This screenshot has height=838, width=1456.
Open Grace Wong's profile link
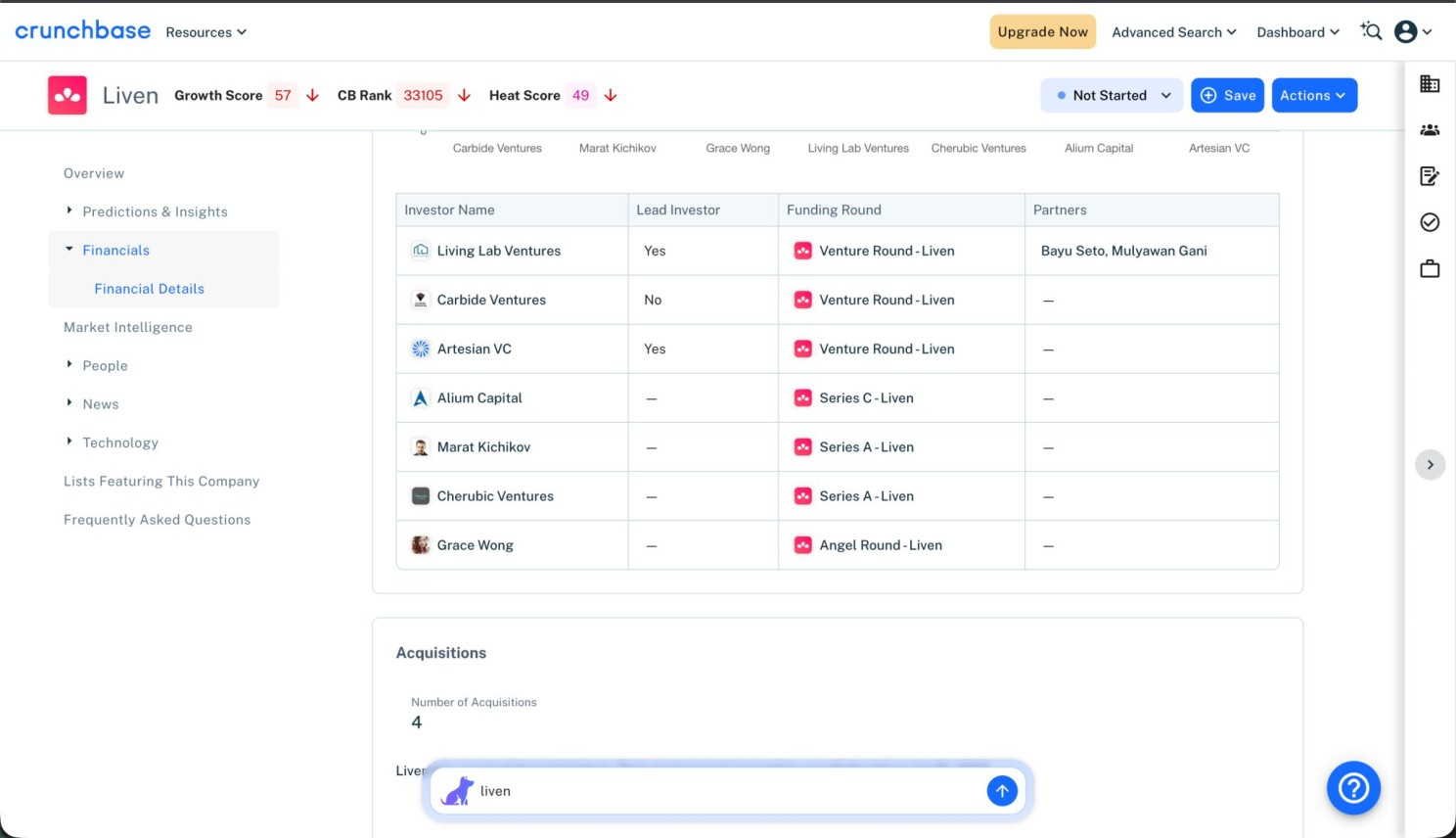tap(476, 545)
